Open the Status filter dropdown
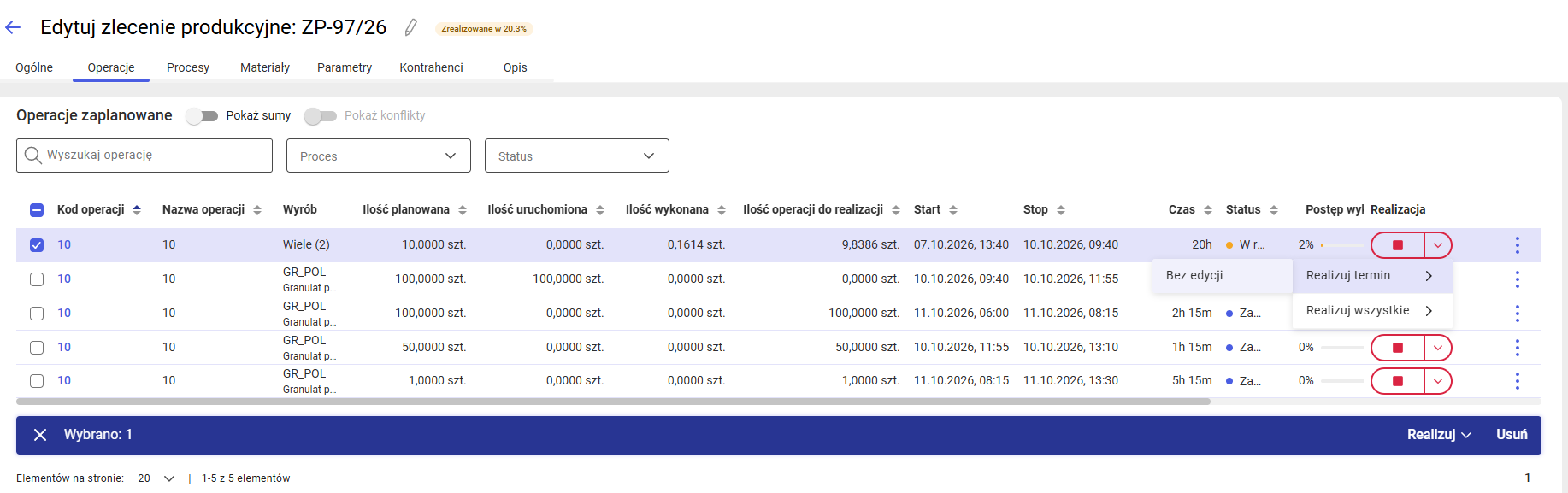This screenshot has width=1568, height=493. click(x=577, y=156)
